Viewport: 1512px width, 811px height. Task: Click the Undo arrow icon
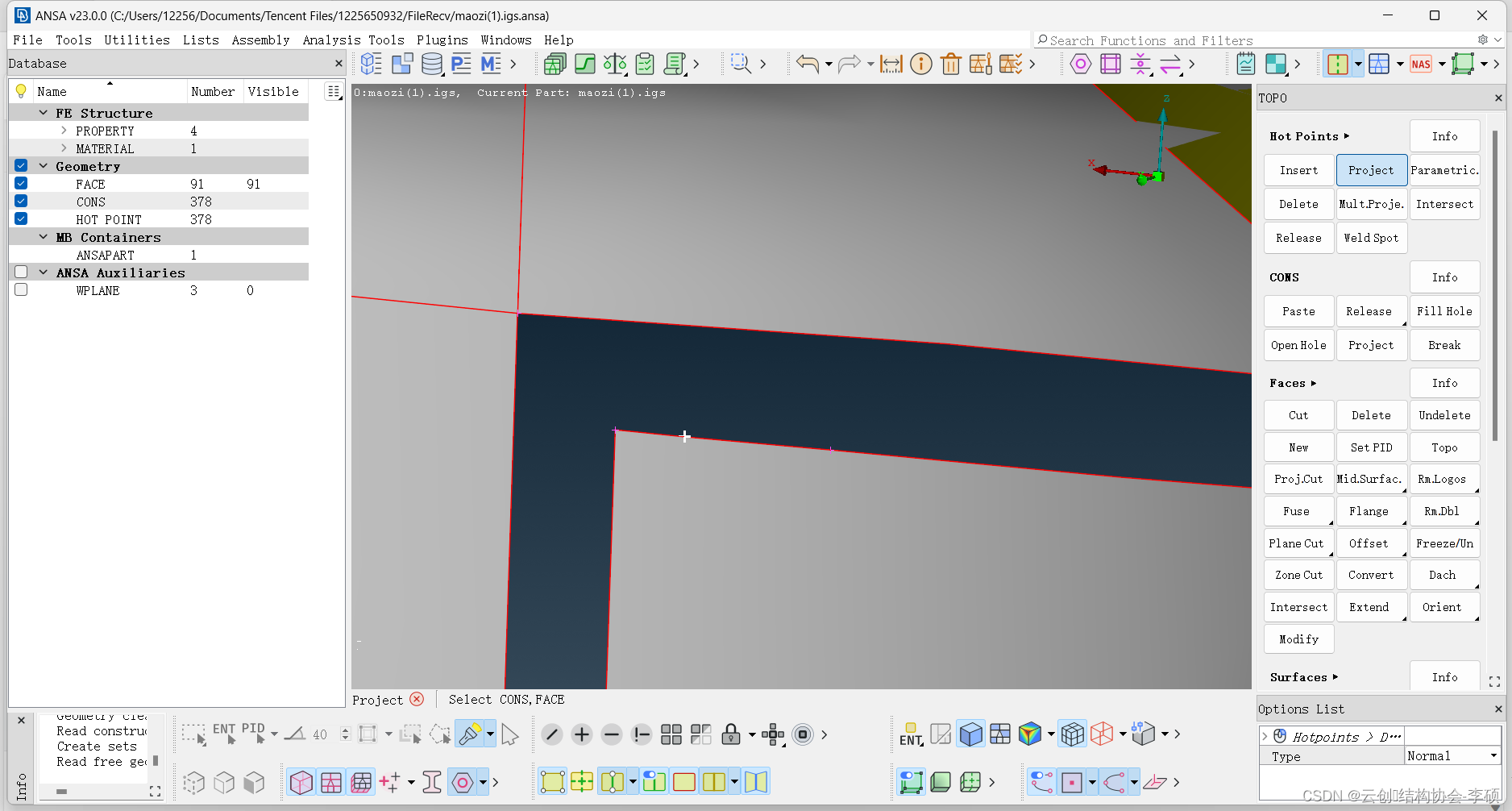click(x=808, y=64)
